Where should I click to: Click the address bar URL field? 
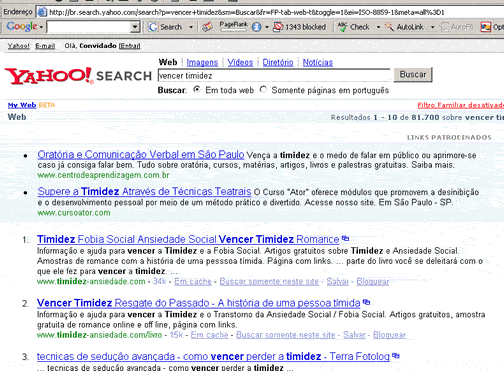coord(270,12)
